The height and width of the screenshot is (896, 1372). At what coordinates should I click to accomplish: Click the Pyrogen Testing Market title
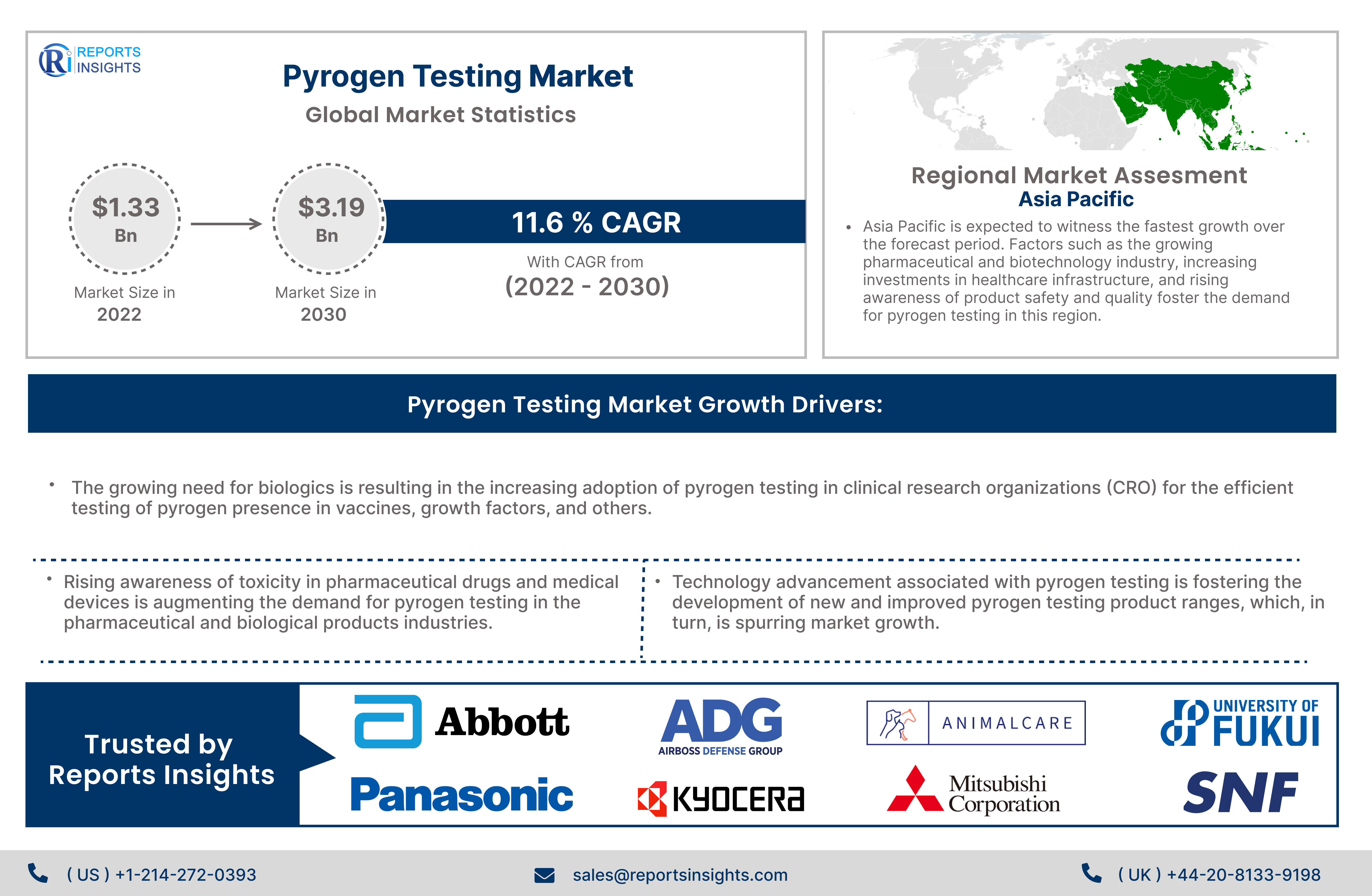458,76
